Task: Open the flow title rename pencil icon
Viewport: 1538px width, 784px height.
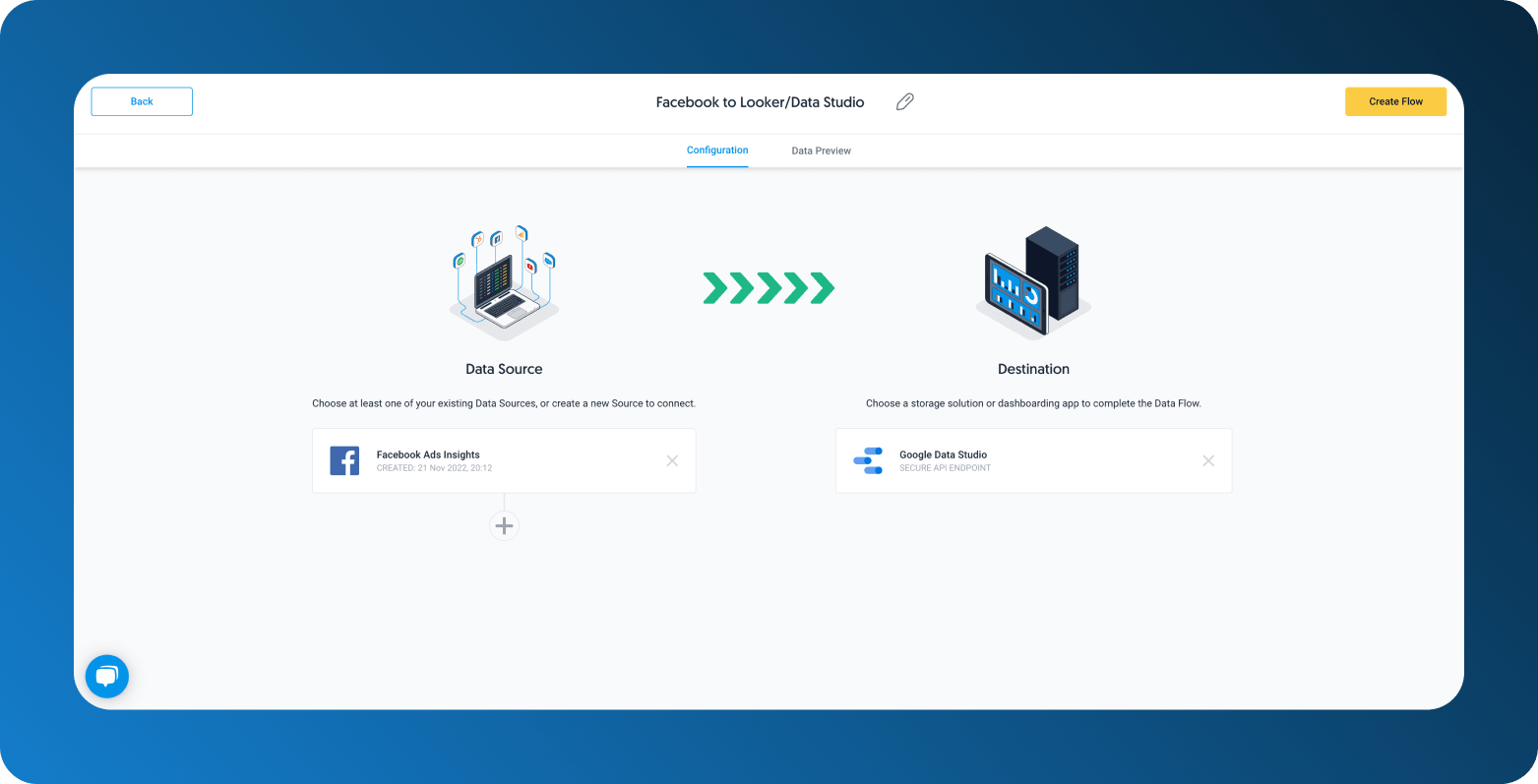Action: click(904, 101)
